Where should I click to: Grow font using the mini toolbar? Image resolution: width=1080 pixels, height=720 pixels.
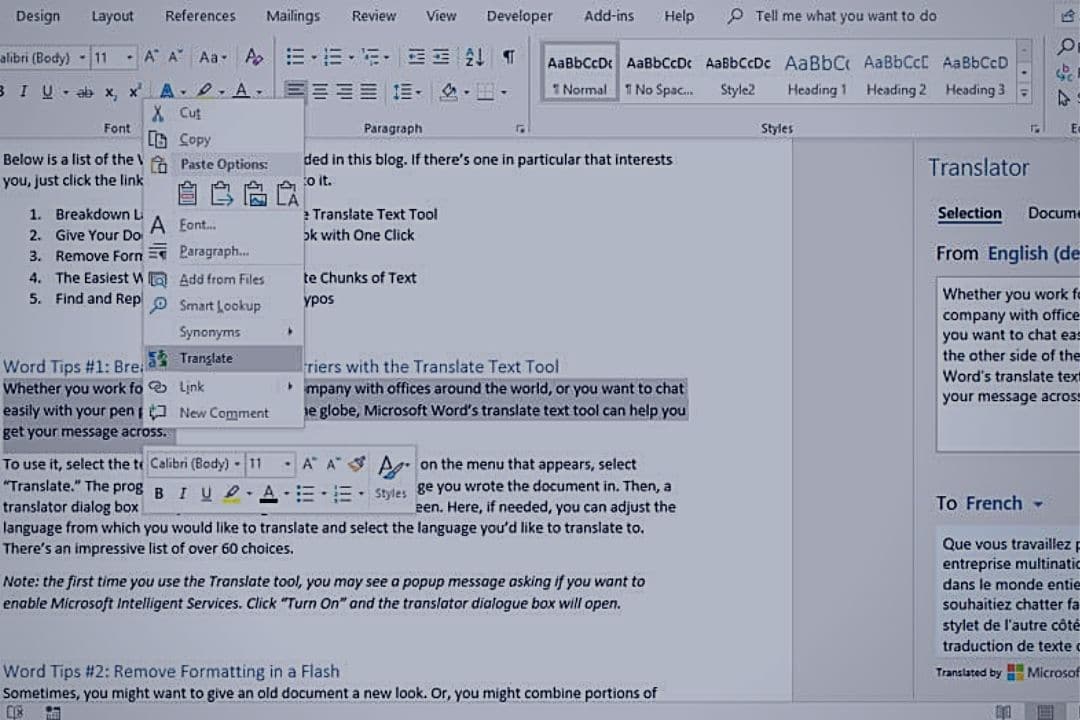[x=309, y=464]
